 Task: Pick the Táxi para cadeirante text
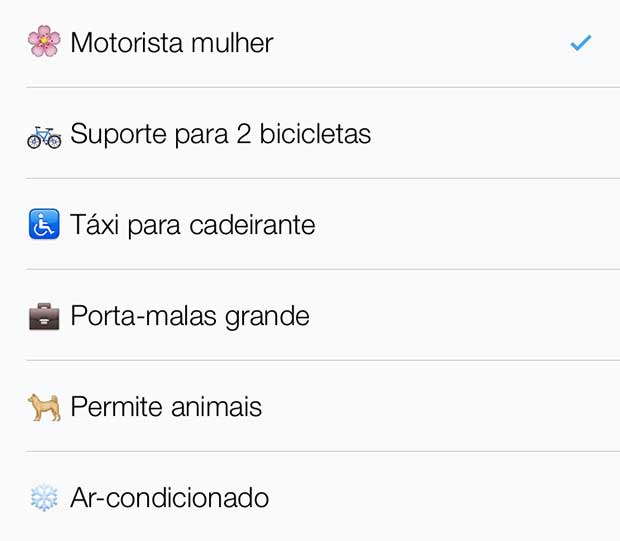click(193, 225)
